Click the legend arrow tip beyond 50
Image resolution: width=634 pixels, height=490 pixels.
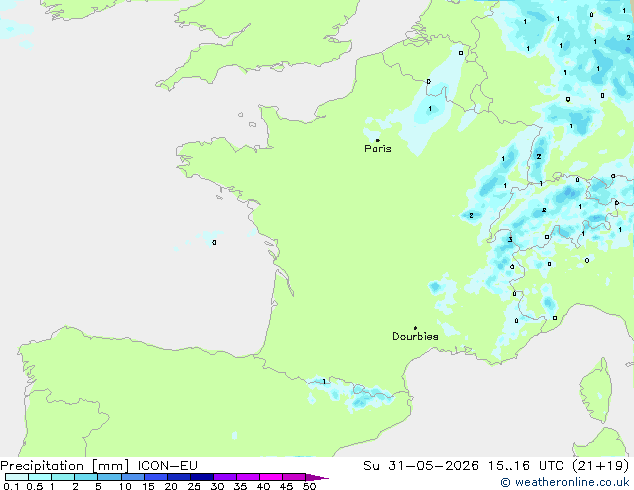point(317,477)
